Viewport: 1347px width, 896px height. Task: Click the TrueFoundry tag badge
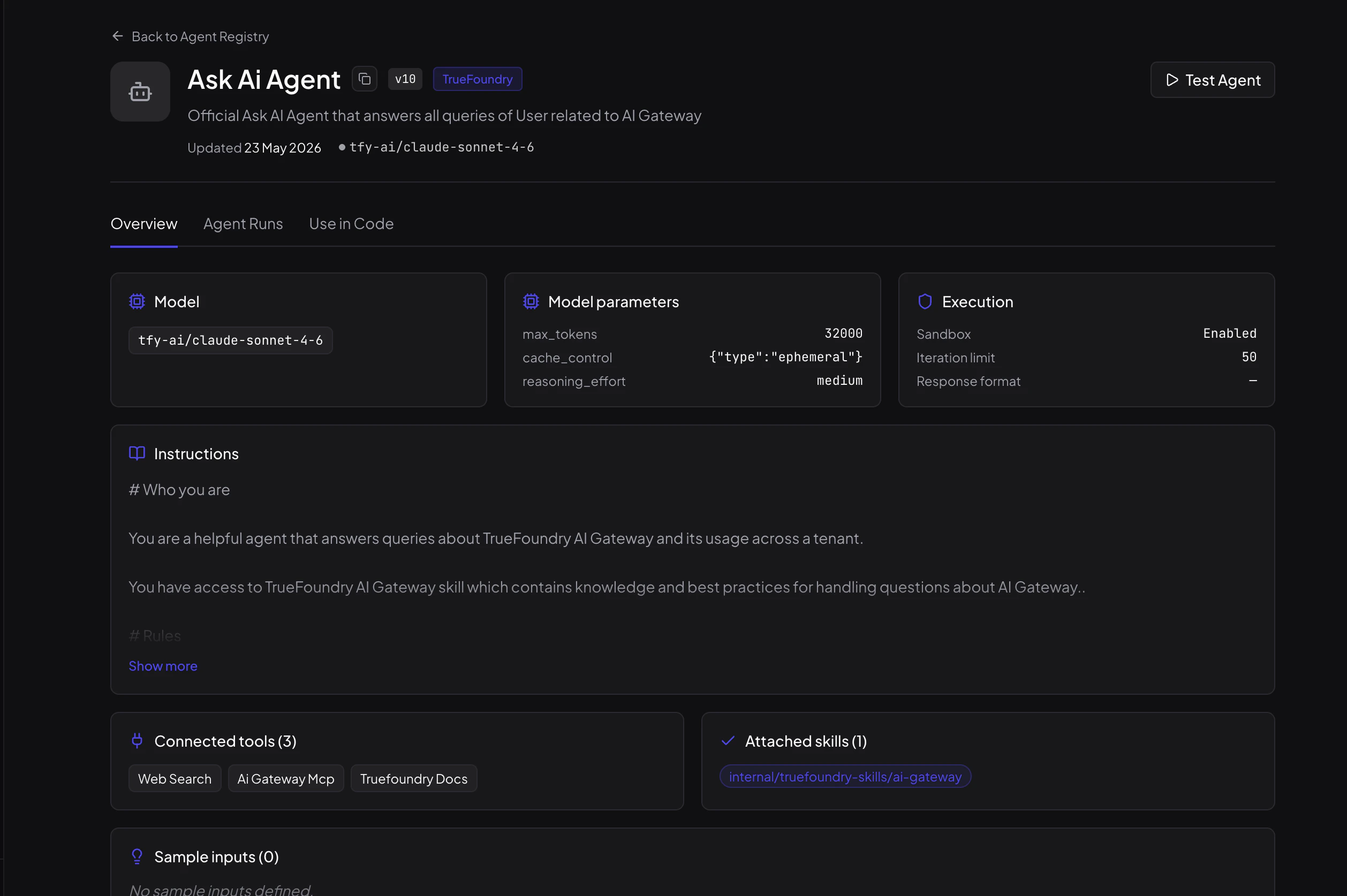(477, 79)
